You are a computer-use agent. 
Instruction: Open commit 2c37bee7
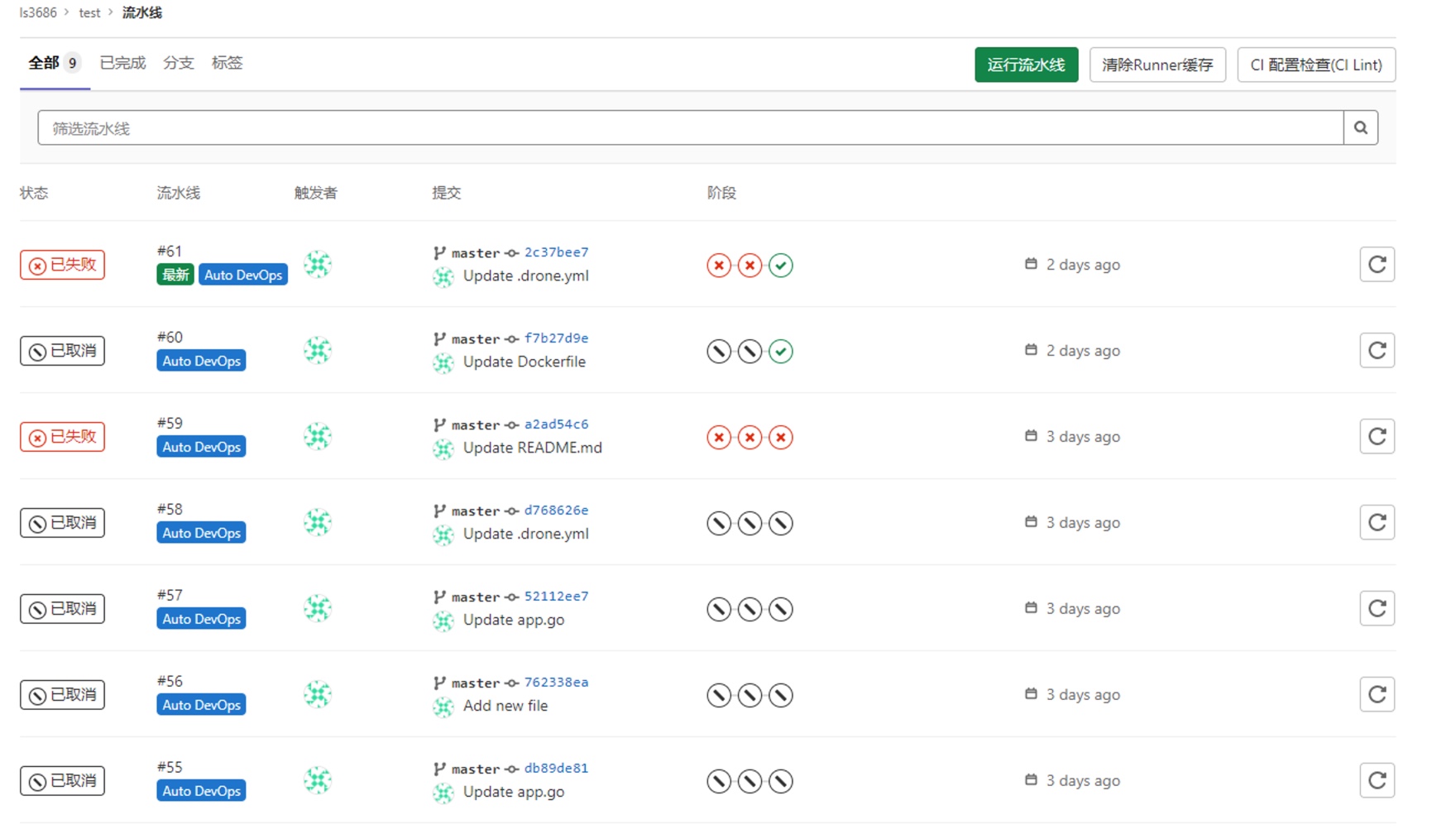pos(556,252)
